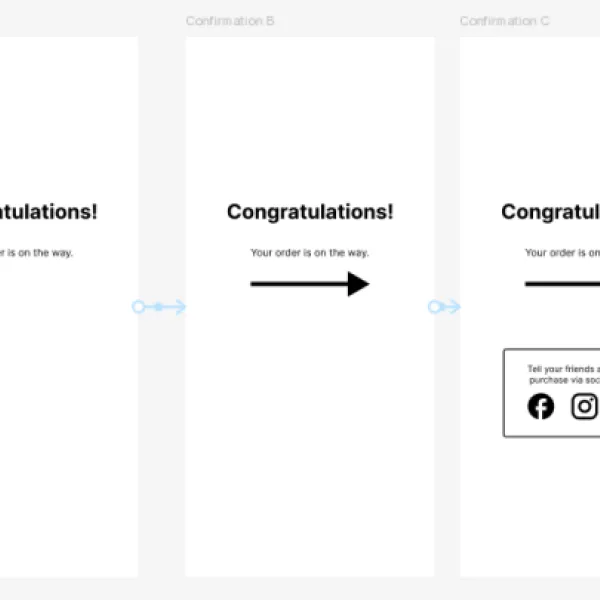Select the "is on the way." text in the leftmost frame
The image size is (600, 600).
tap(36, 253)
